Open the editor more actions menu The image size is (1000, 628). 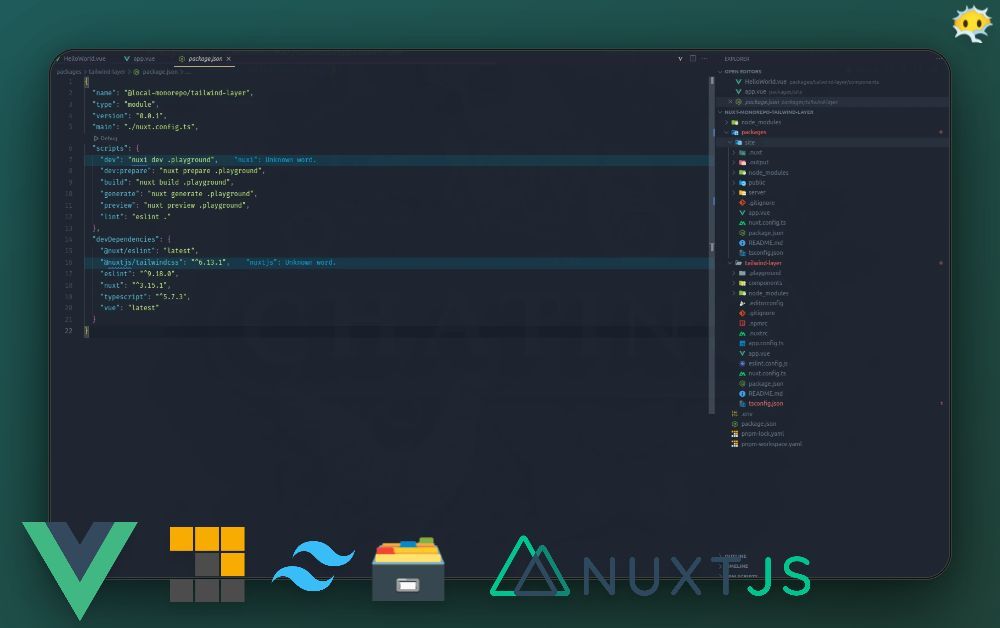(705, 59)
